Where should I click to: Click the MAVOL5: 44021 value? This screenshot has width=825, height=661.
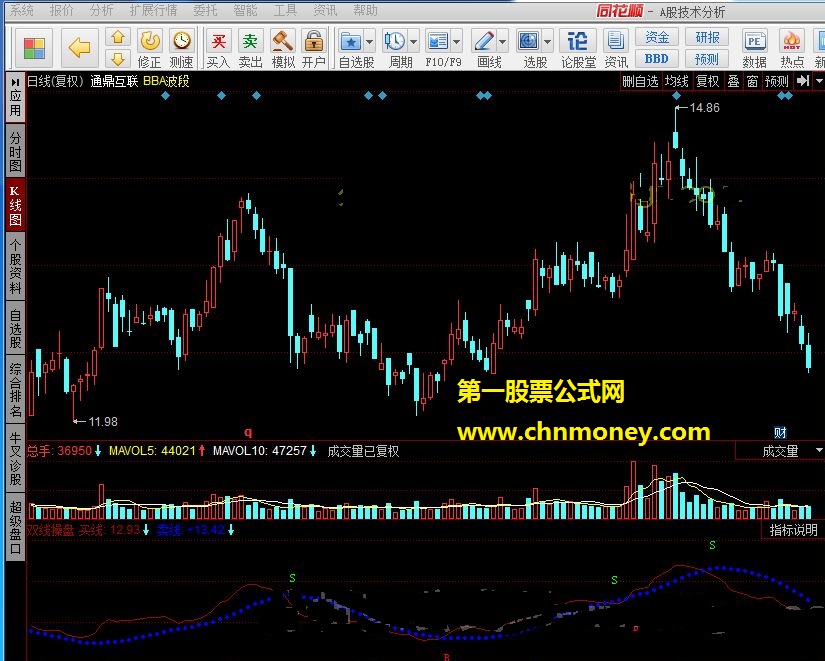152,451
